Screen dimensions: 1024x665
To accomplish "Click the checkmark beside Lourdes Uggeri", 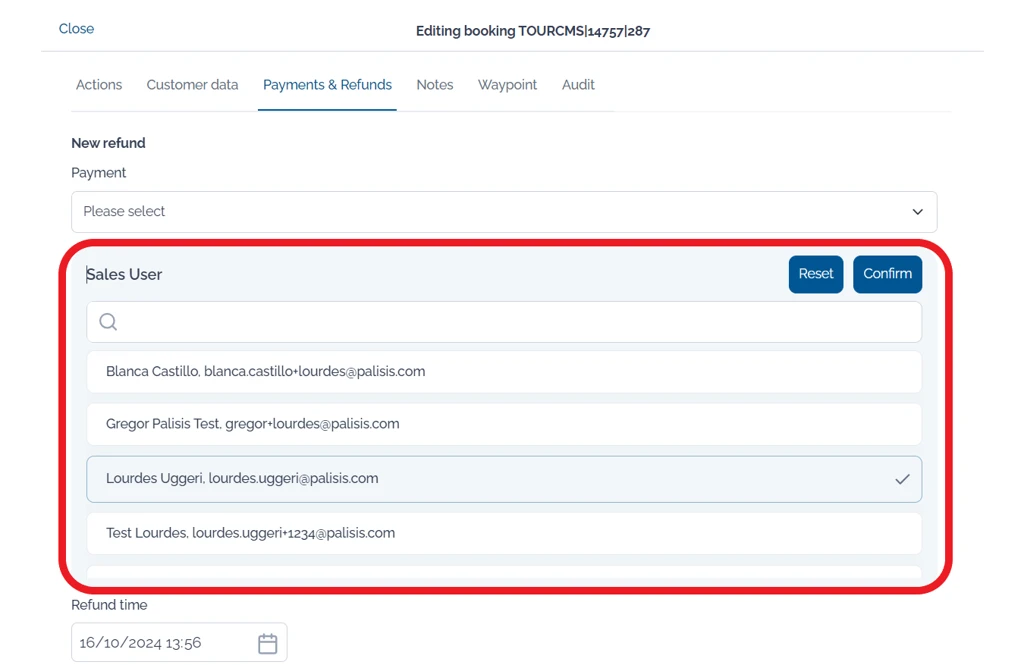I will [902, 479].
